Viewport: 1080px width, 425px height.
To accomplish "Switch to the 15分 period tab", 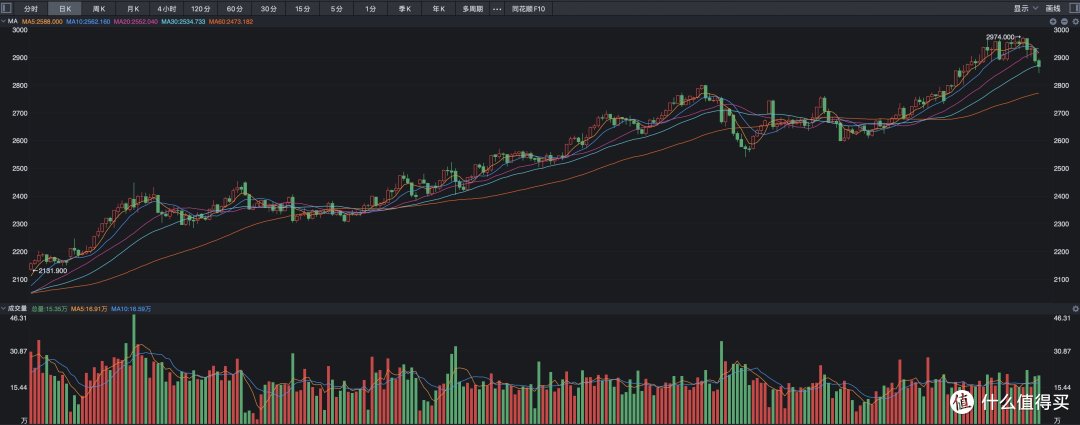I will point(302,9).
